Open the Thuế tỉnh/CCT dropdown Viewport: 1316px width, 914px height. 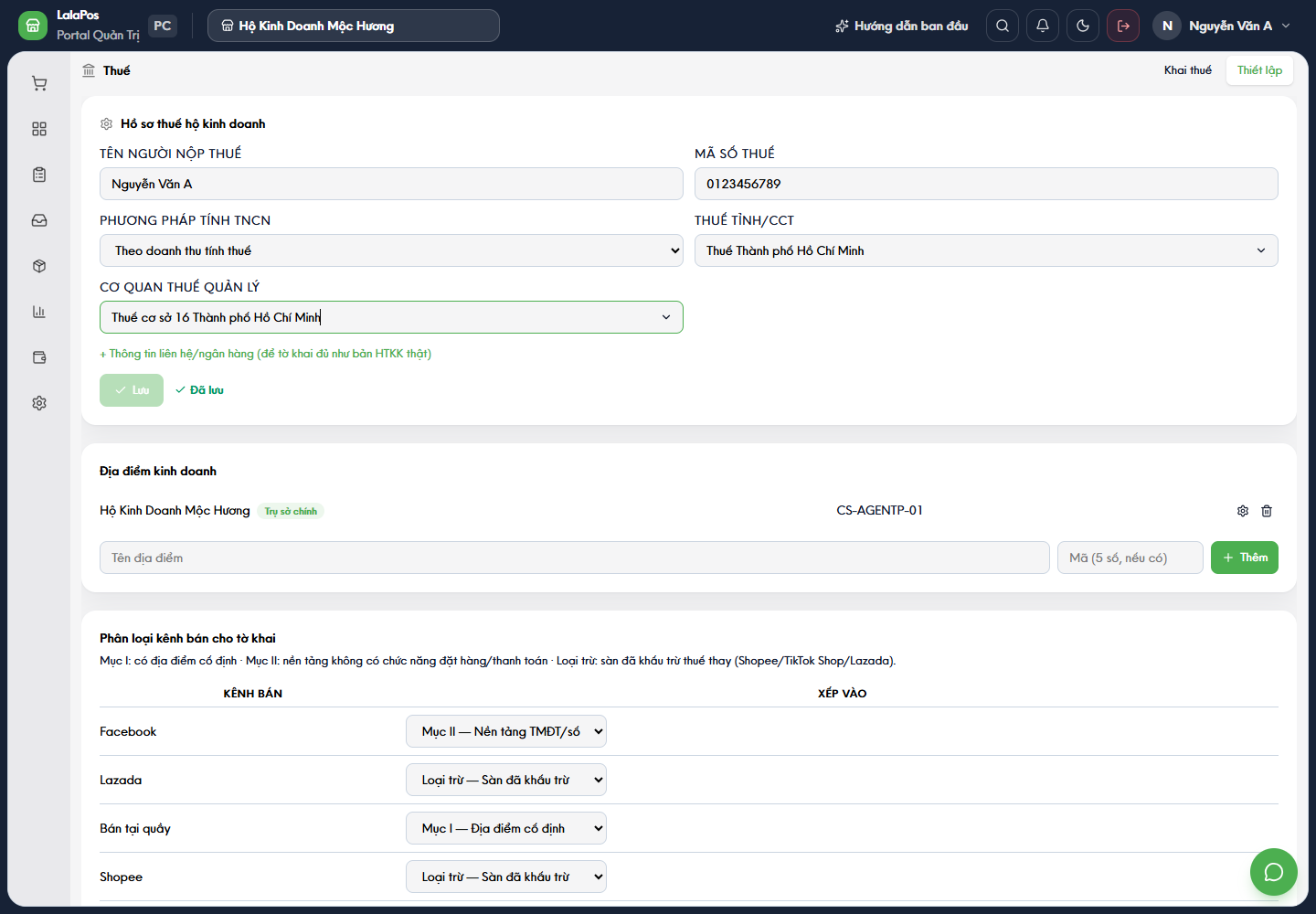pyautogui.click(x=986, y=250)
